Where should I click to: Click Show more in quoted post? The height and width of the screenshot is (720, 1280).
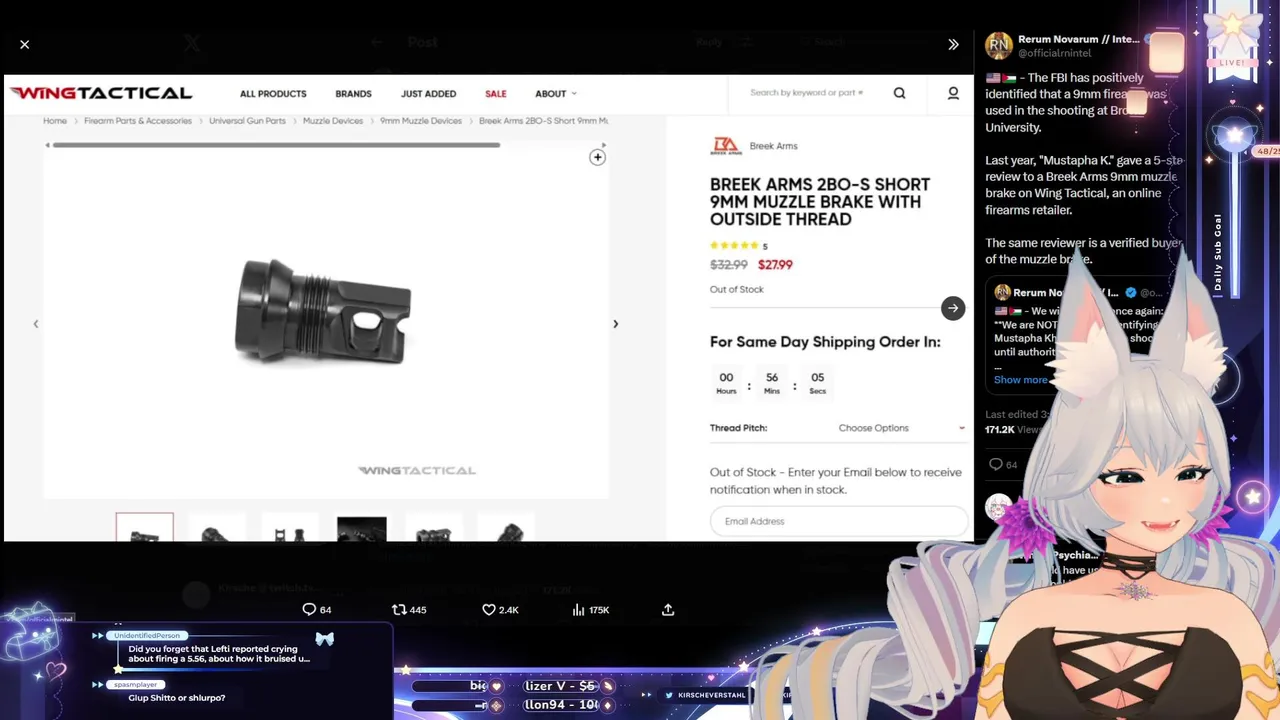1021,380
